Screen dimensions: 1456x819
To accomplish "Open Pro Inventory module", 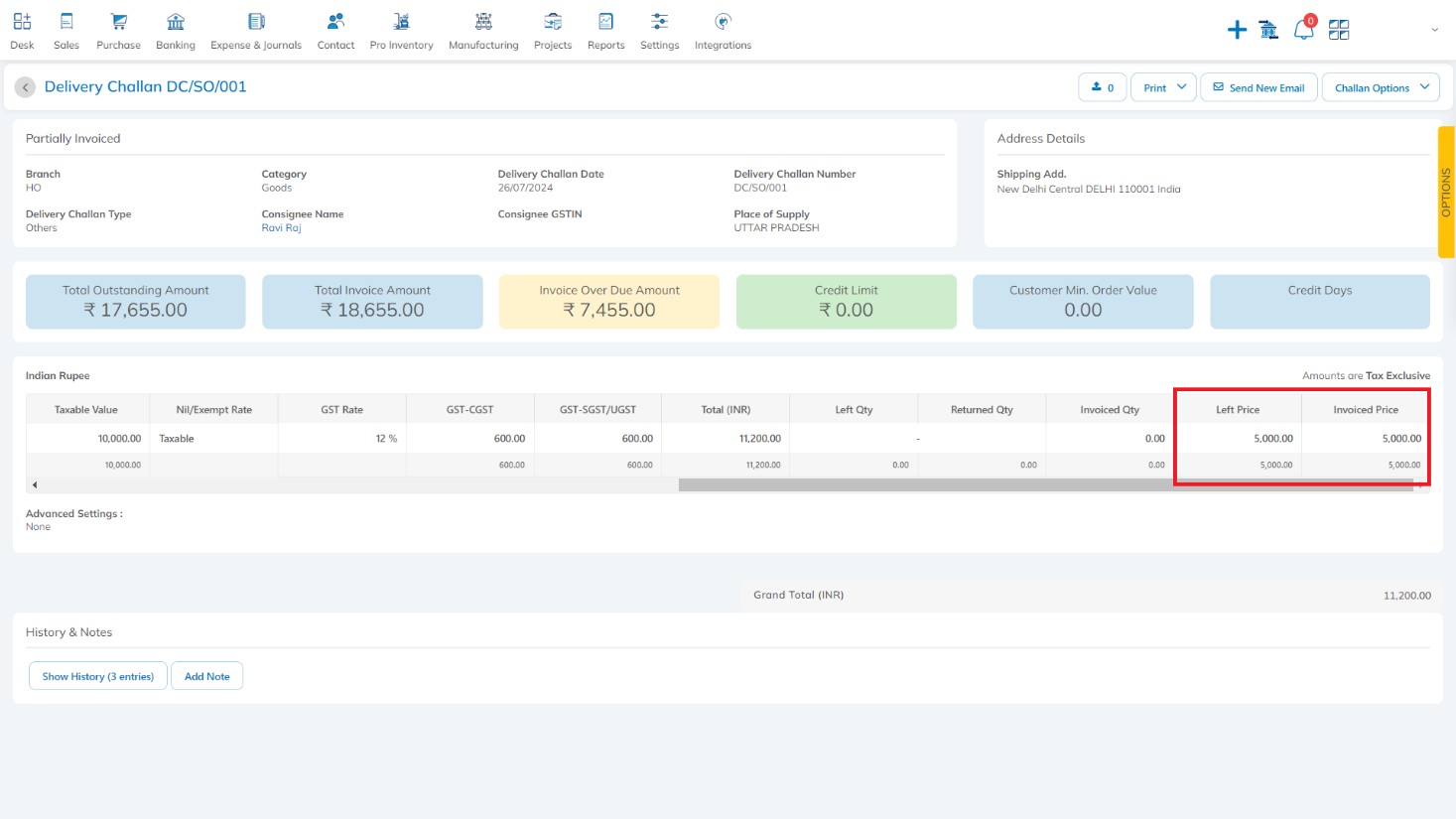I will (401, 32).
